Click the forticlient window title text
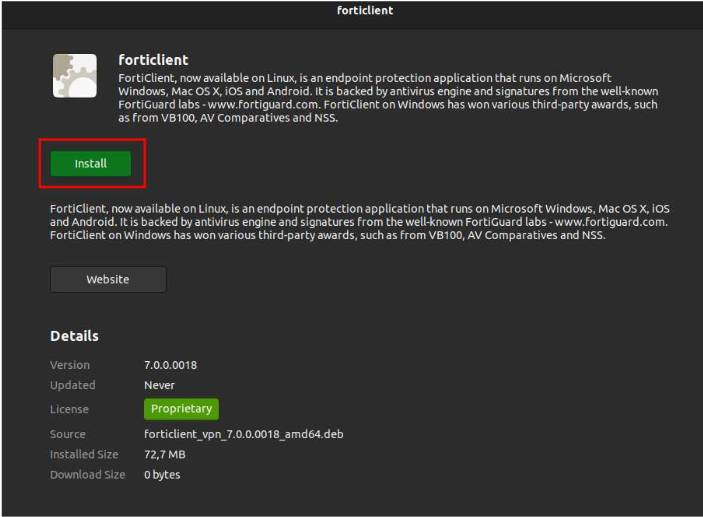 365,10
